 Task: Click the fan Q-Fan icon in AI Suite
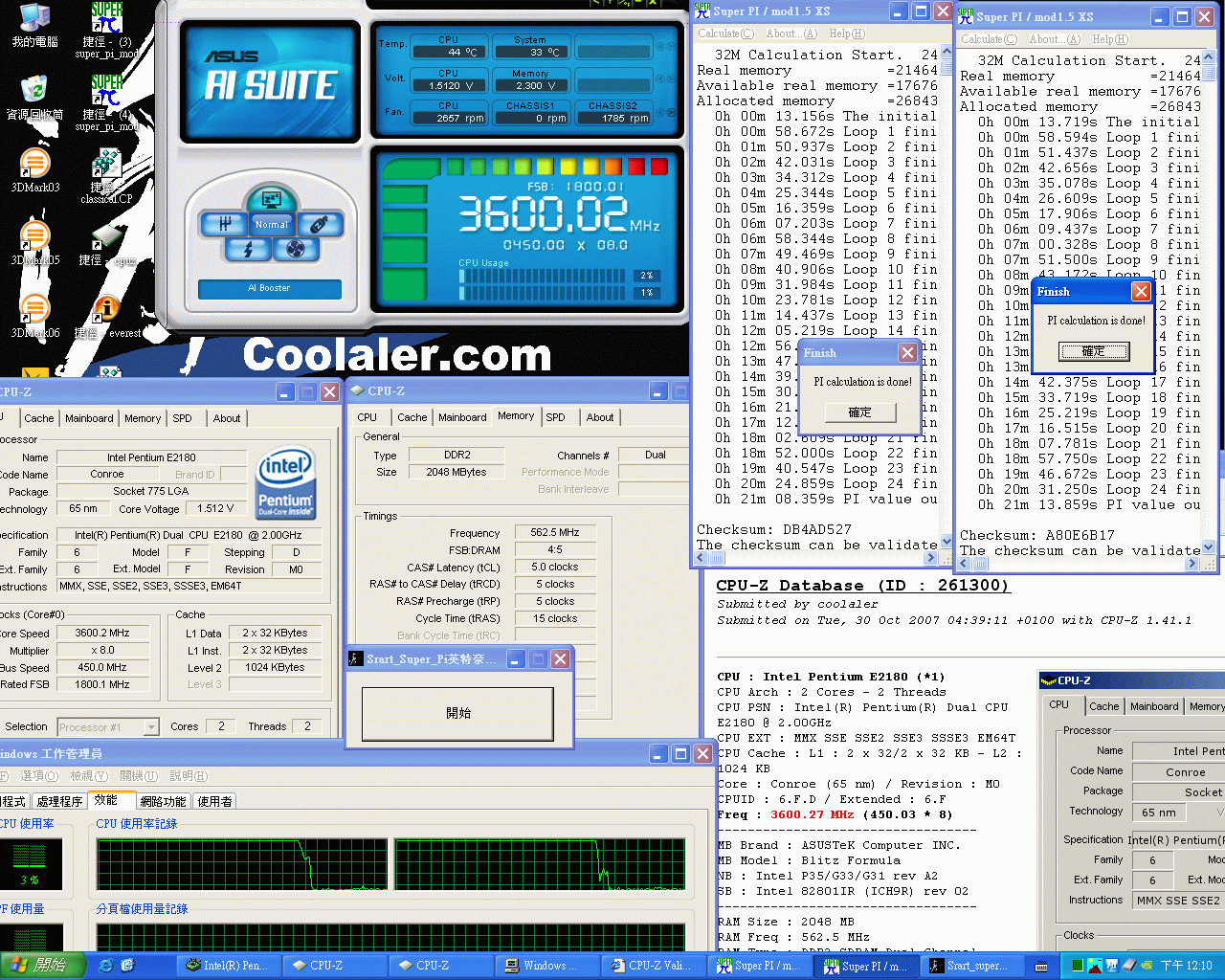pos(295,249)
